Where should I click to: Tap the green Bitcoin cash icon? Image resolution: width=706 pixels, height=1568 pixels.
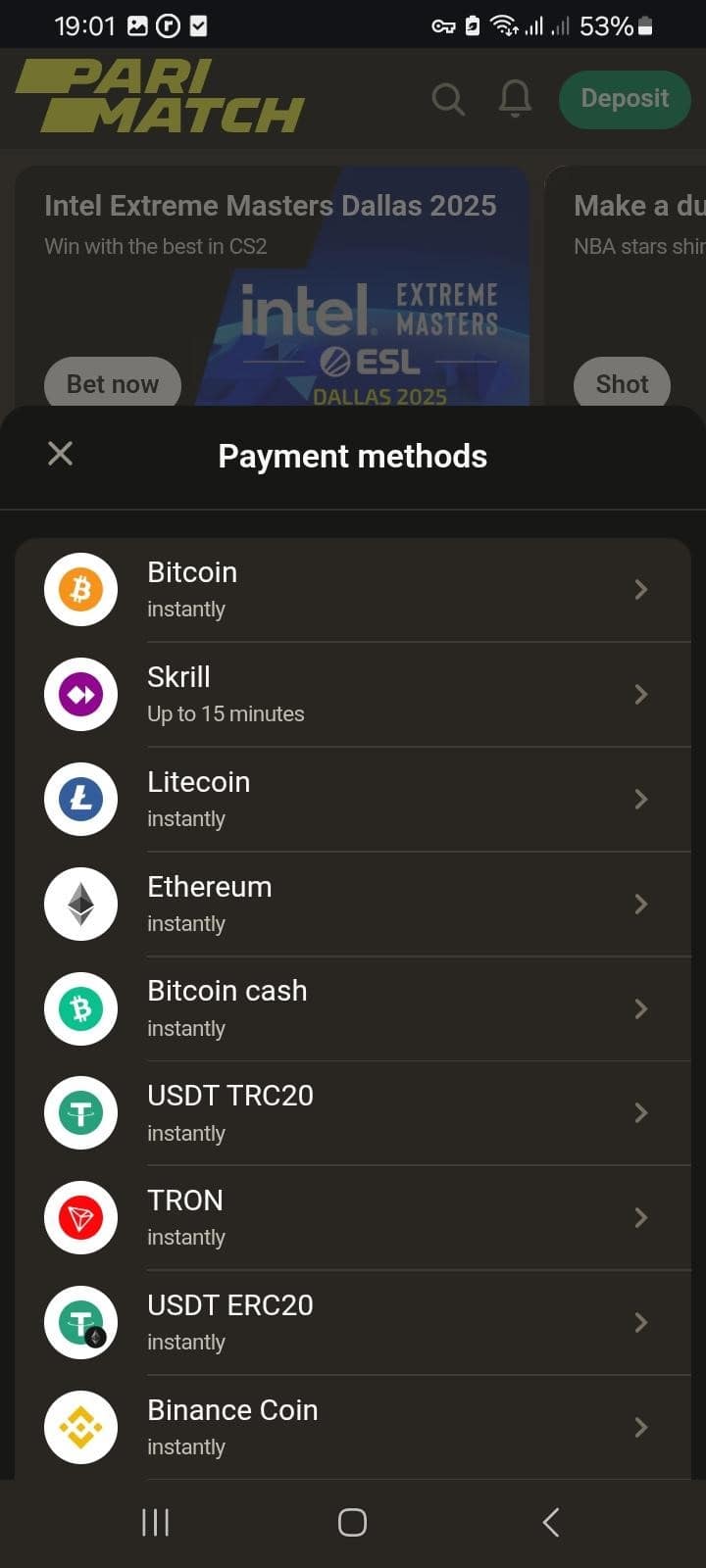80,1008
